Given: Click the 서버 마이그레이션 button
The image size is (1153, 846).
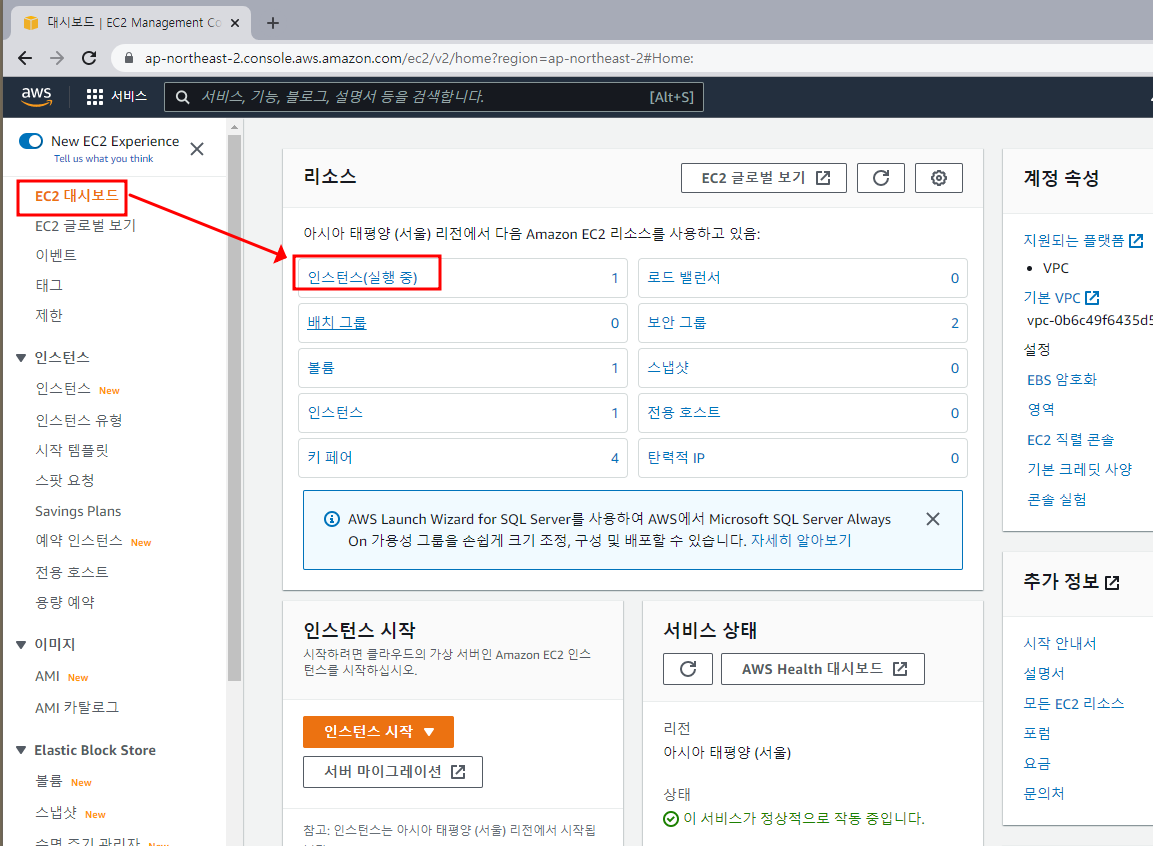Looking at the screenshot, I should pyautogui.click(x=392, y=771).
